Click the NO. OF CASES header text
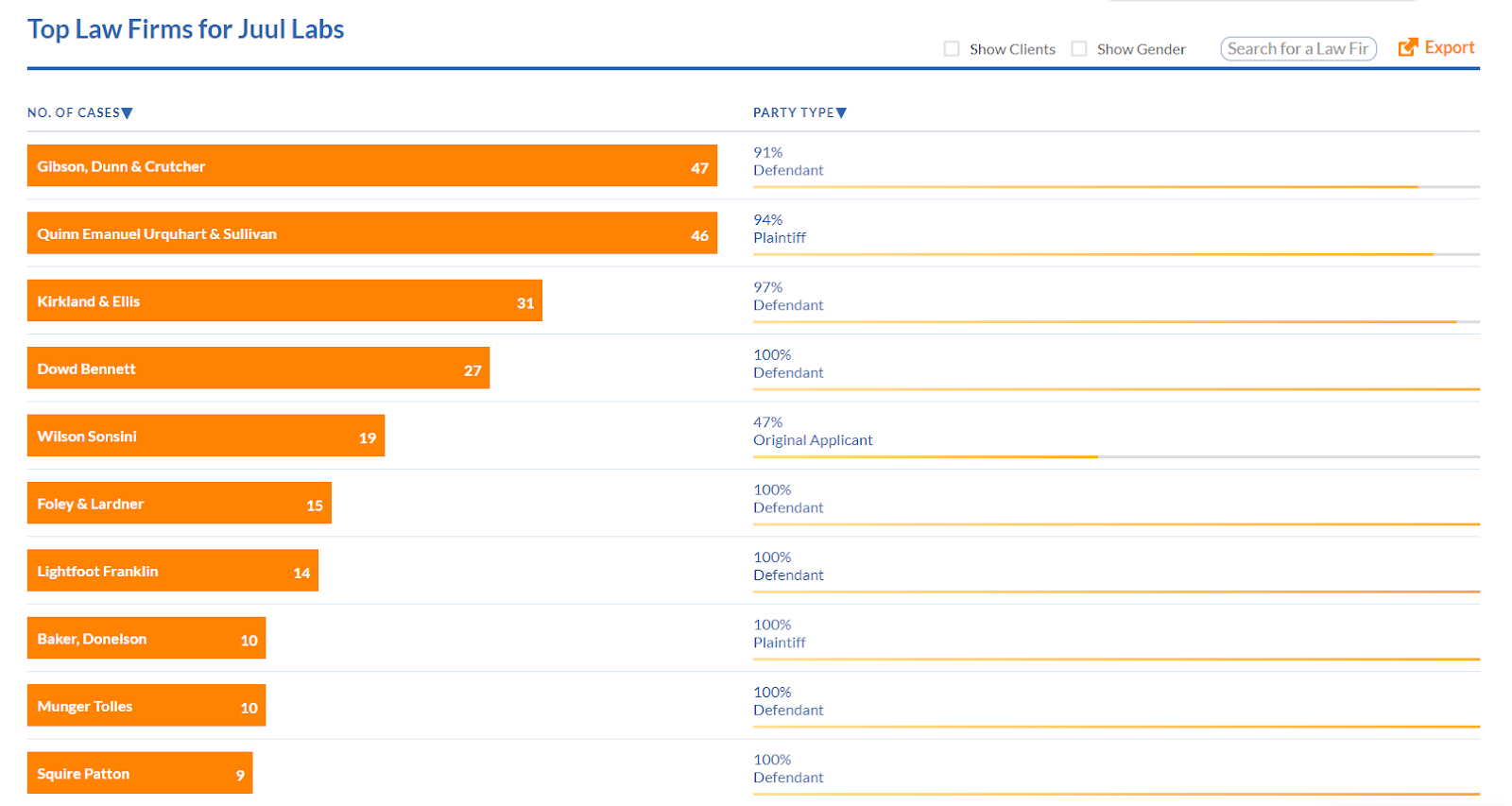 click(x=74, y=112)
